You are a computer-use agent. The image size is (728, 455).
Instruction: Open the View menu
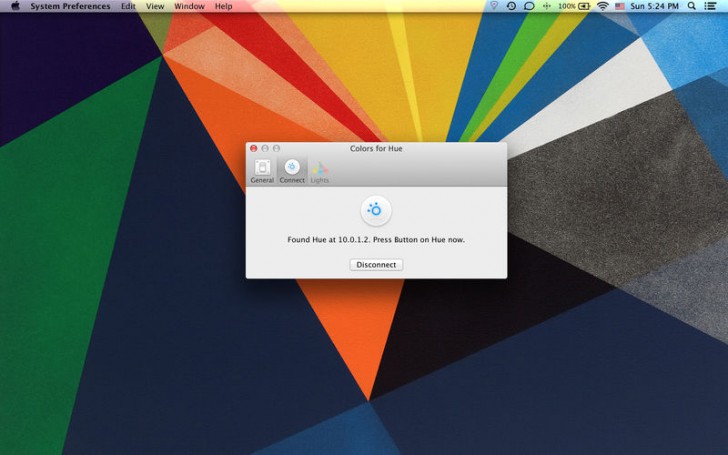click(x=155, y=6)
